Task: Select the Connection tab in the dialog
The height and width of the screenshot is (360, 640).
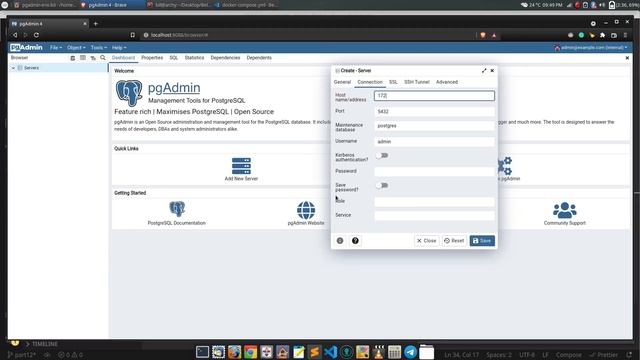Action: click(370, 82)
